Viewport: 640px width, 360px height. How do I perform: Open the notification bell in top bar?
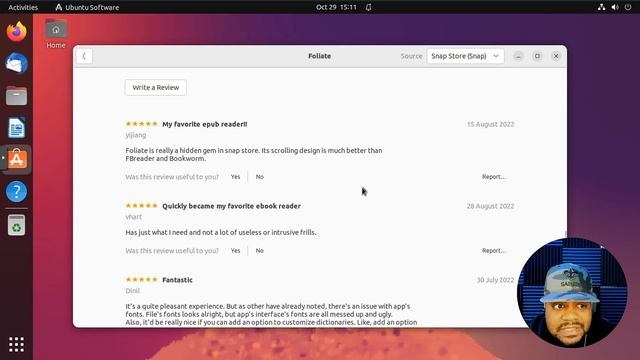click(x=368, y=7)
